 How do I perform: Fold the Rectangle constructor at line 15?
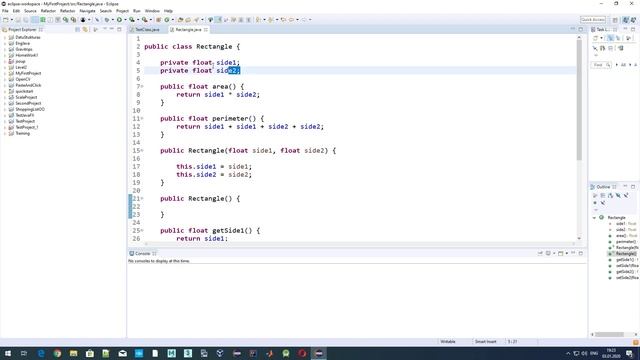point(142,151)
